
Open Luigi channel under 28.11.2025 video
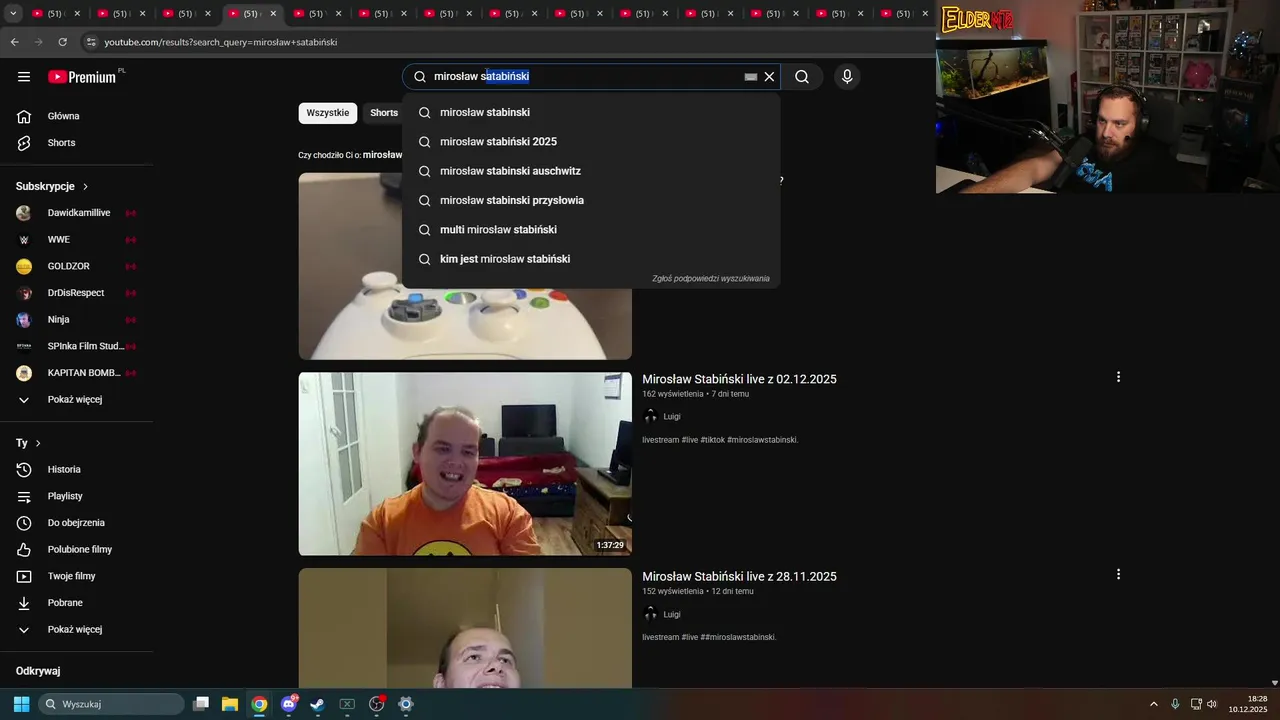point(672,615)
